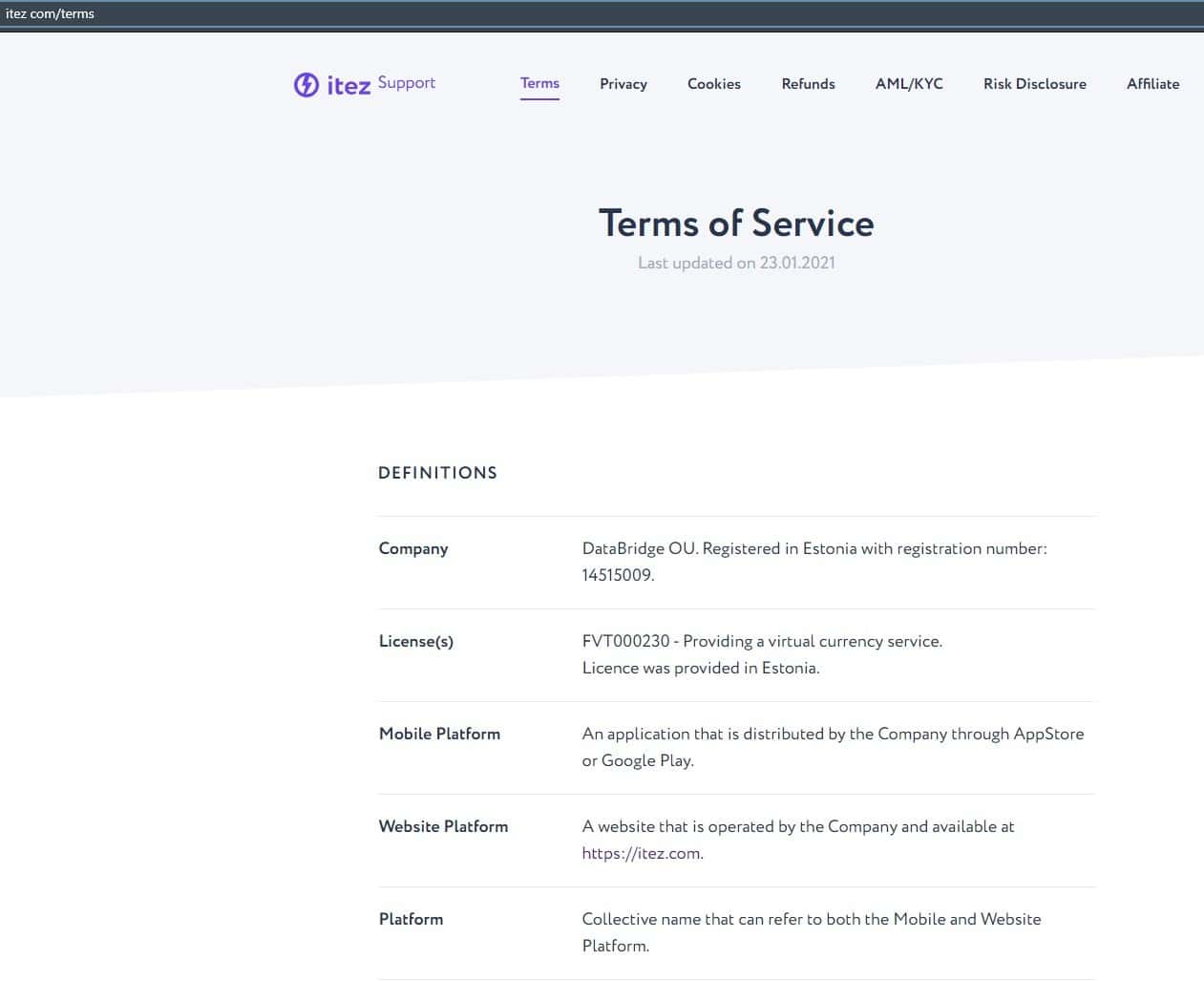Click the Terms of Service heading
Viewport: 1204px width, 981px height.
pyautogui.click(x=735, y=224)
